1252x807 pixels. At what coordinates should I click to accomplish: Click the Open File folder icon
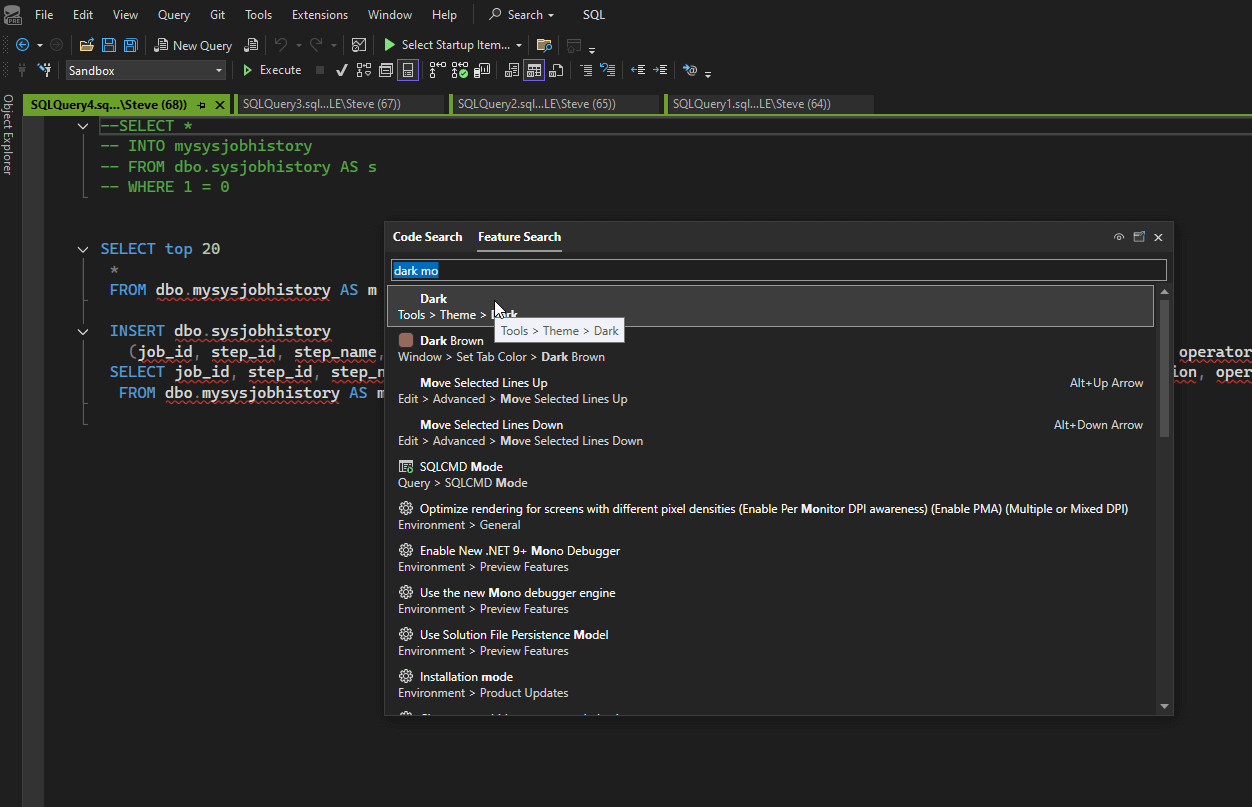87,45
